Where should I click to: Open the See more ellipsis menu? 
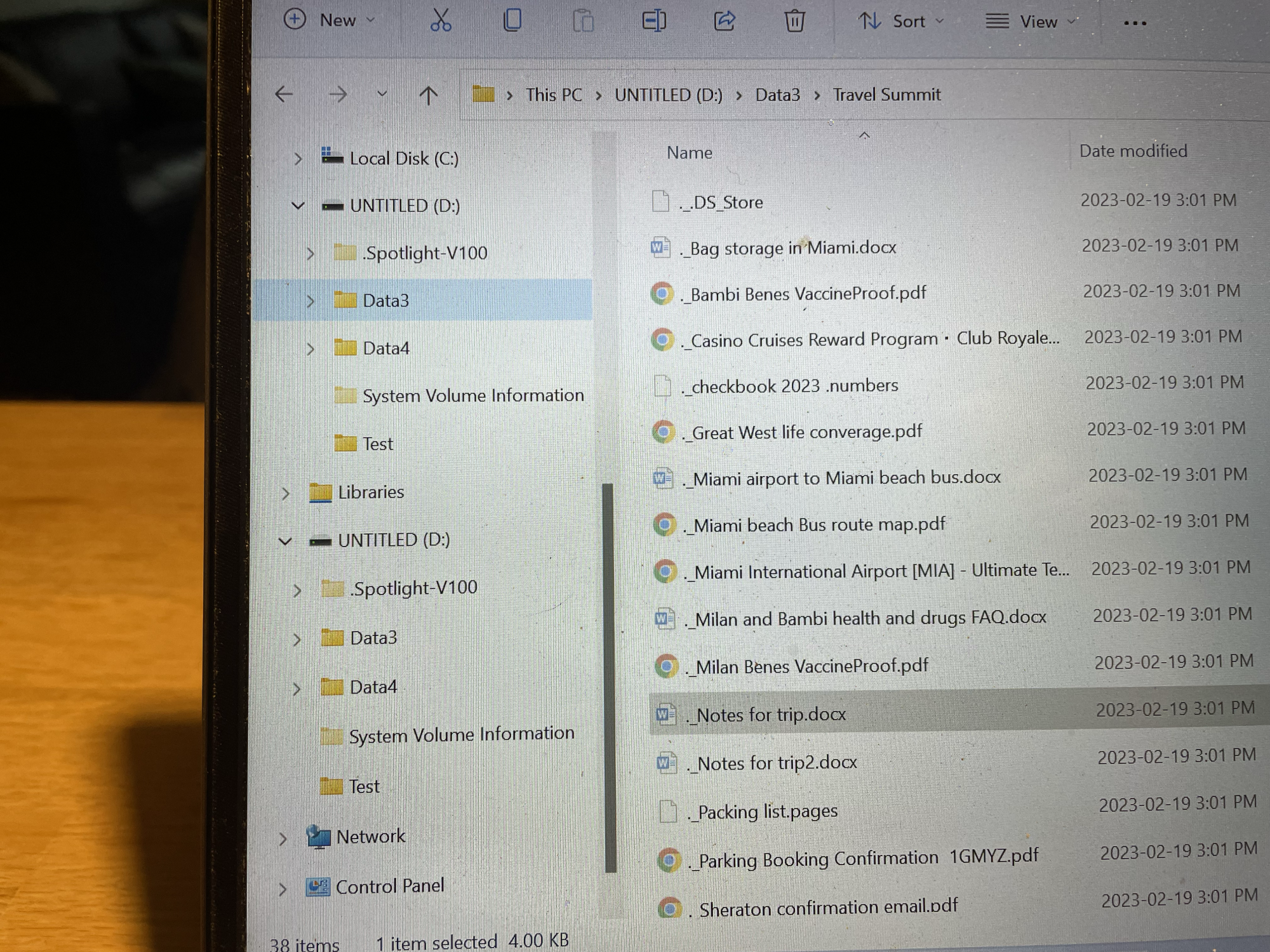tap(1135, 23)
